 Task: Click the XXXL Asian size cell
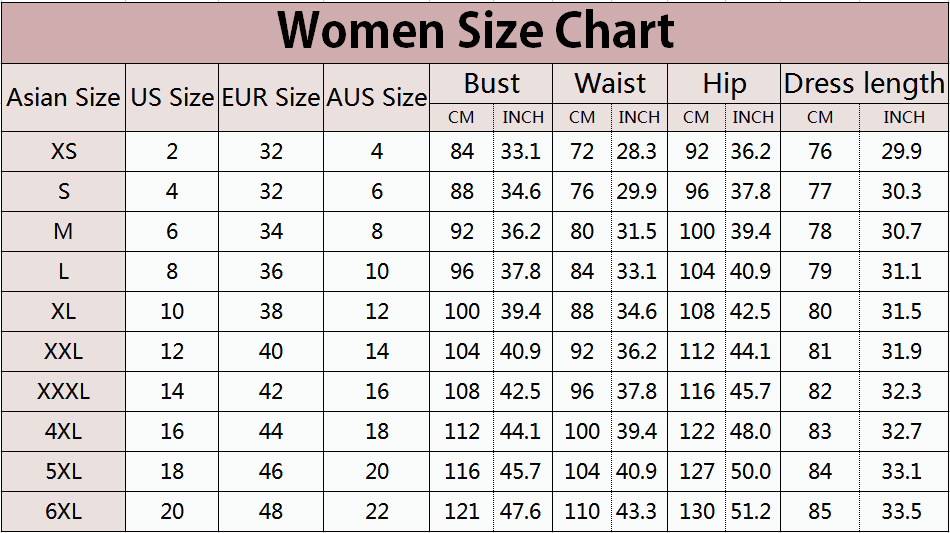coord(63,392)
